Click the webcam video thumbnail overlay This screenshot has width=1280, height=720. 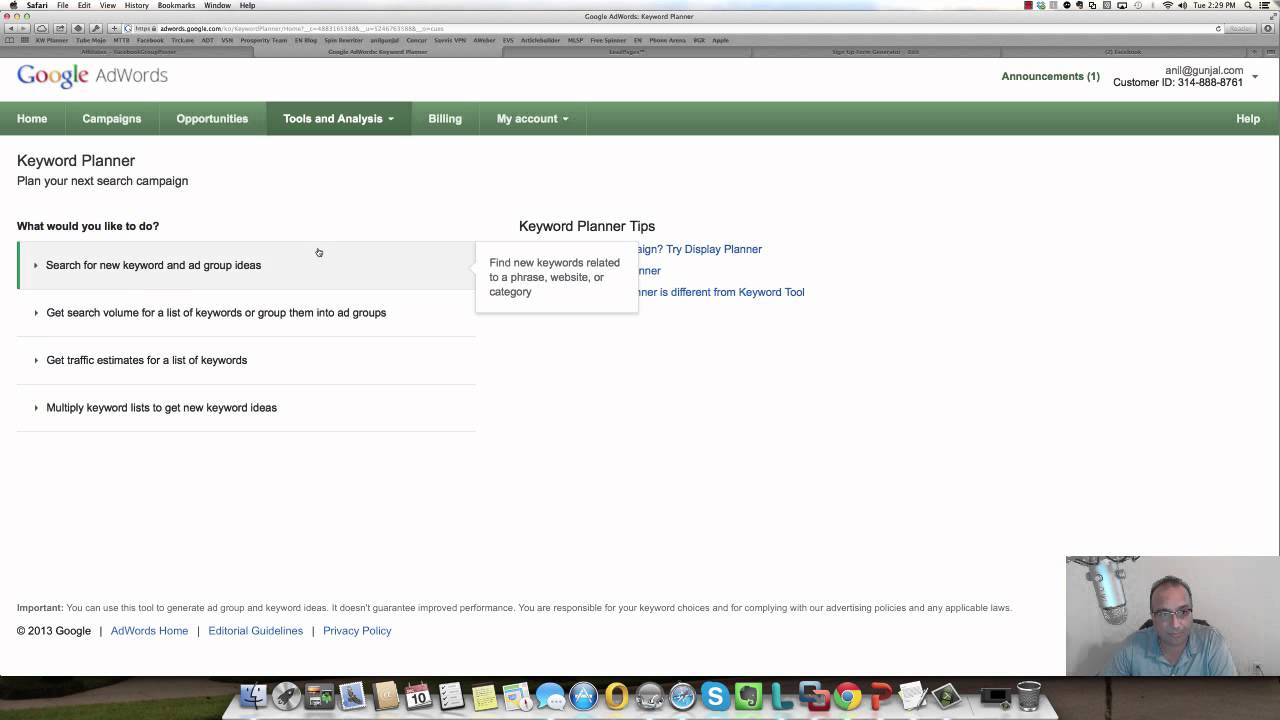(1172, 616)
